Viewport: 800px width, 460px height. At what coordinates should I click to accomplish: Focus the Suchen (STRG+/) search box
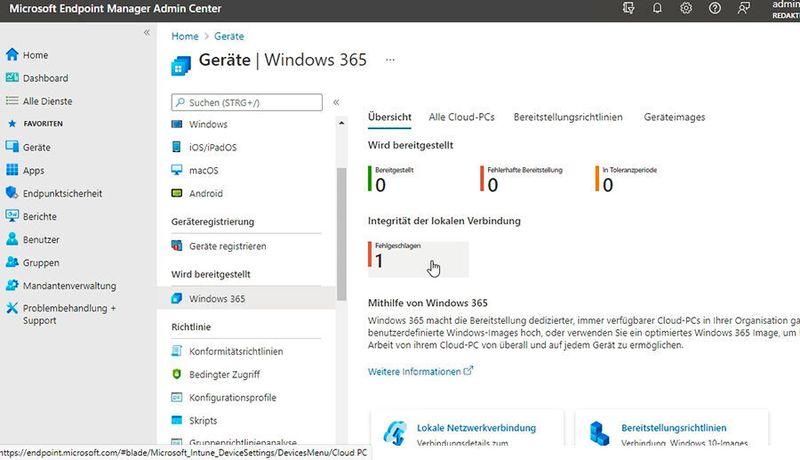click(247, 102)
